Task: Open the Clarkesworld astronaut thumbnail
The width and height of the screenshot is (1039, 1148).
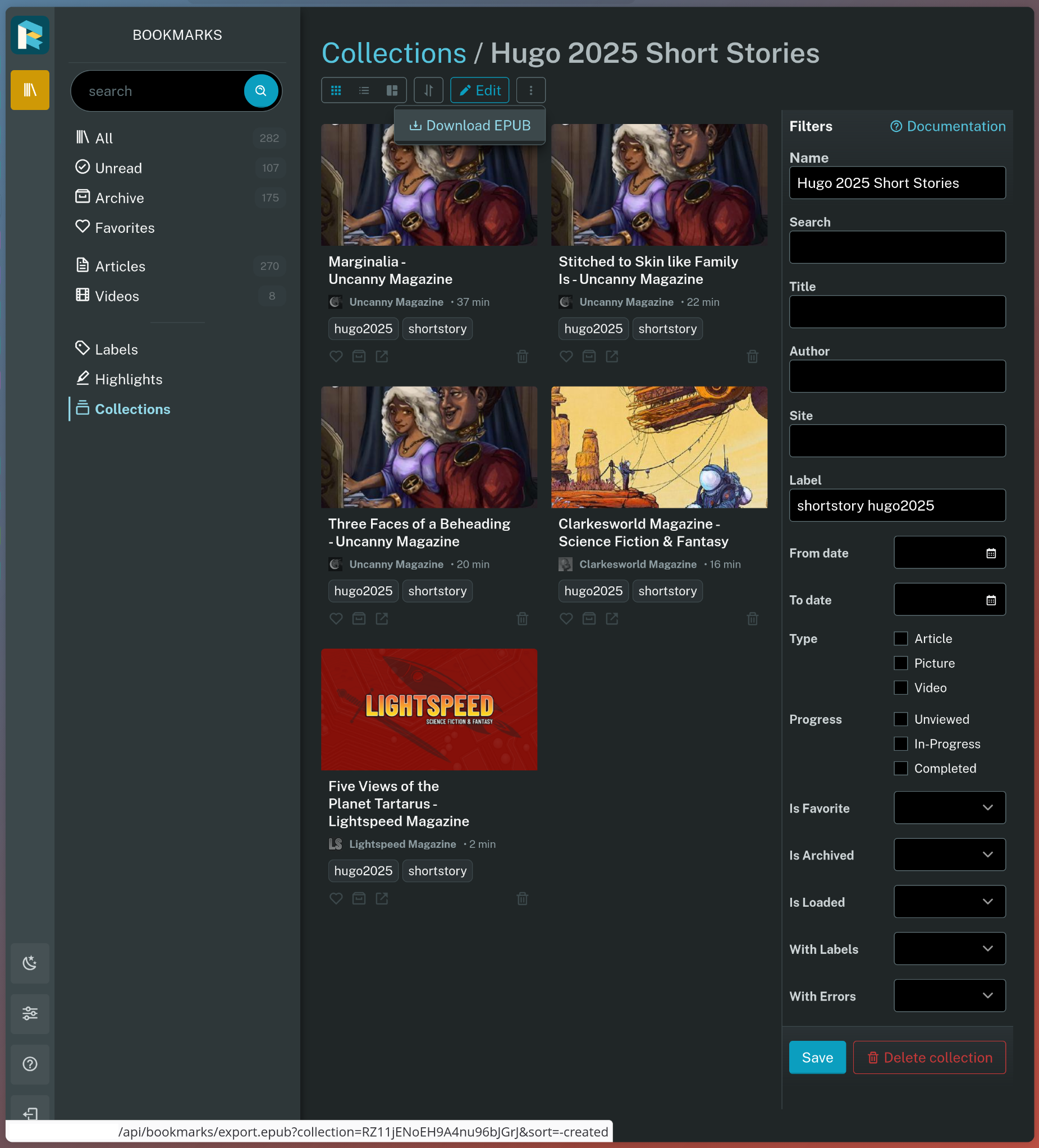Action: (659, 448)
